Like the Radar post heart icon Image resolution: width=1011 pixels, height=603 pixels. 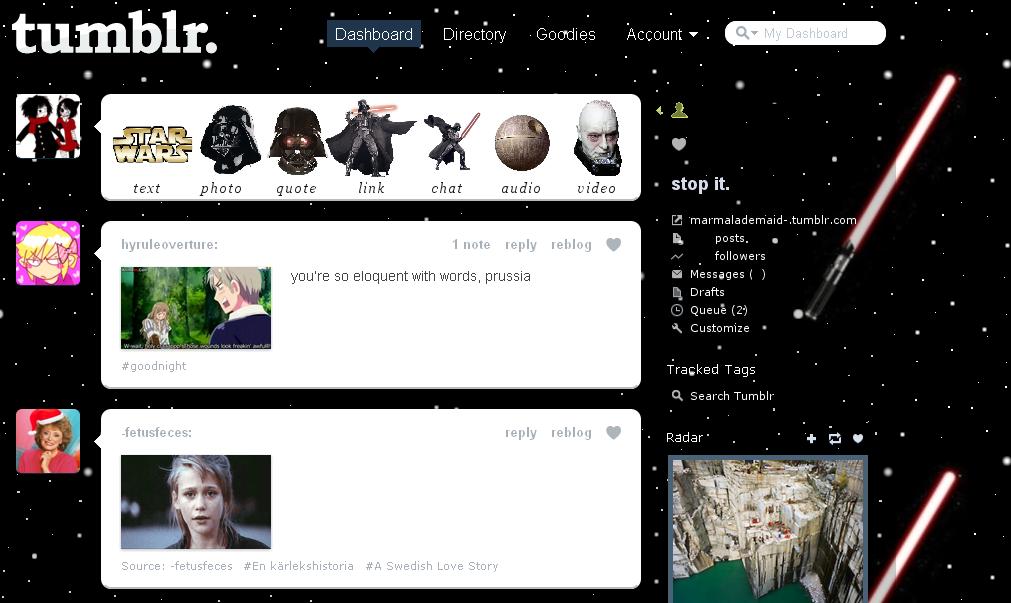click(x=858, y=438)
